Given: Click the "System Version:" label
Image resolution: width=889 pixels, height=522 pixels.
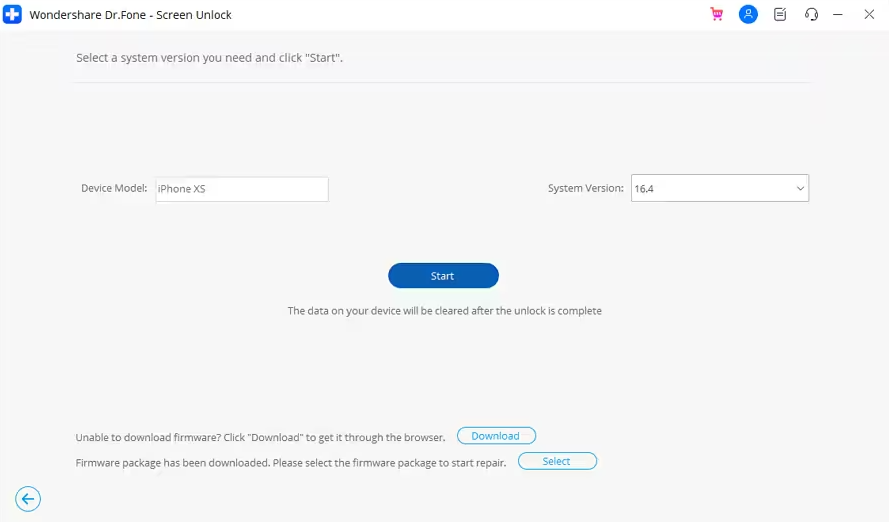Looking at the screenshot, I should (x=586, y=188).
